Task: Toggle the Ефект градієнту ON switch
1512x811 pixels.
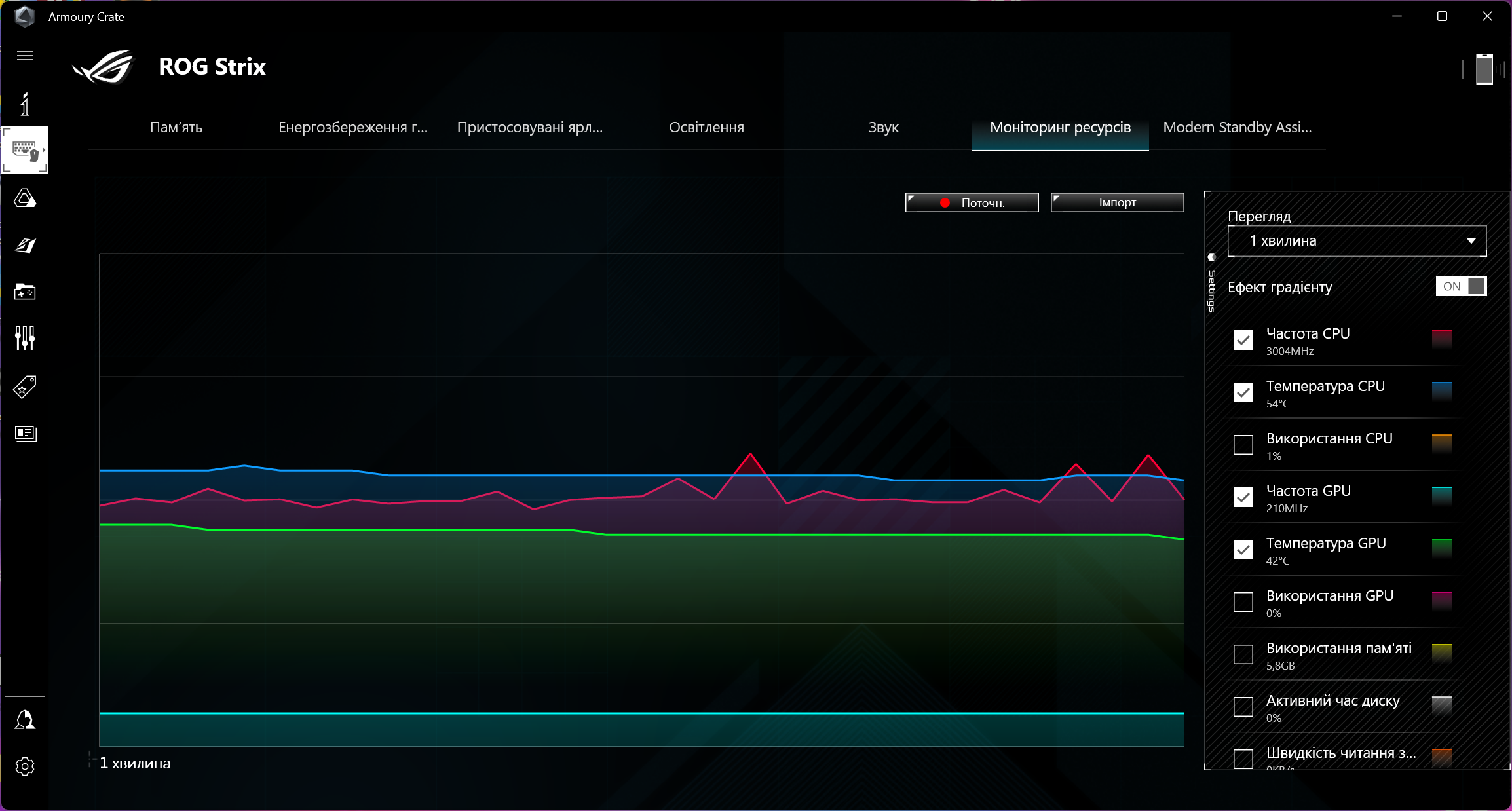Action: [1461, 286]
